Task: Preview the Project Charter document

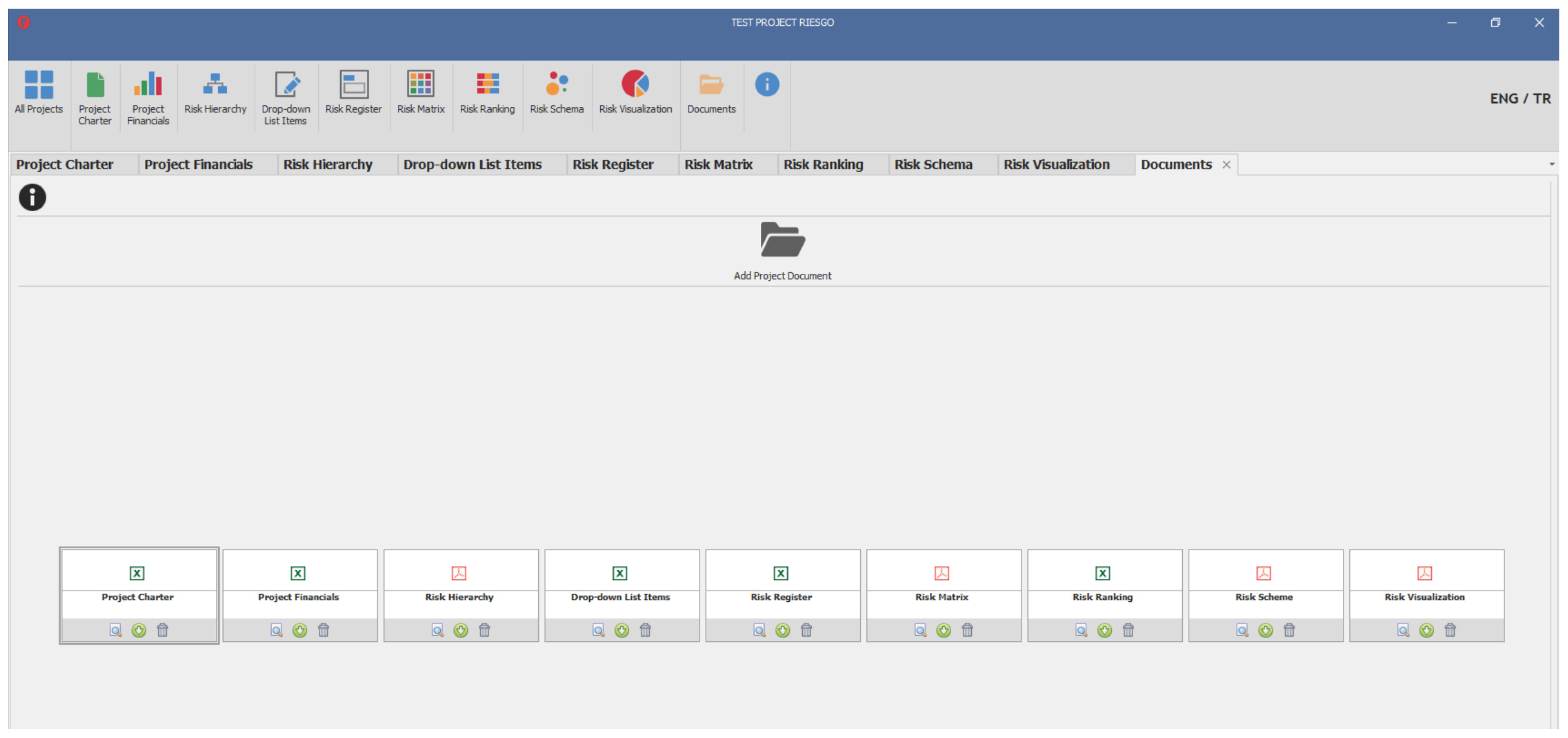Action: tap(115, 630)
